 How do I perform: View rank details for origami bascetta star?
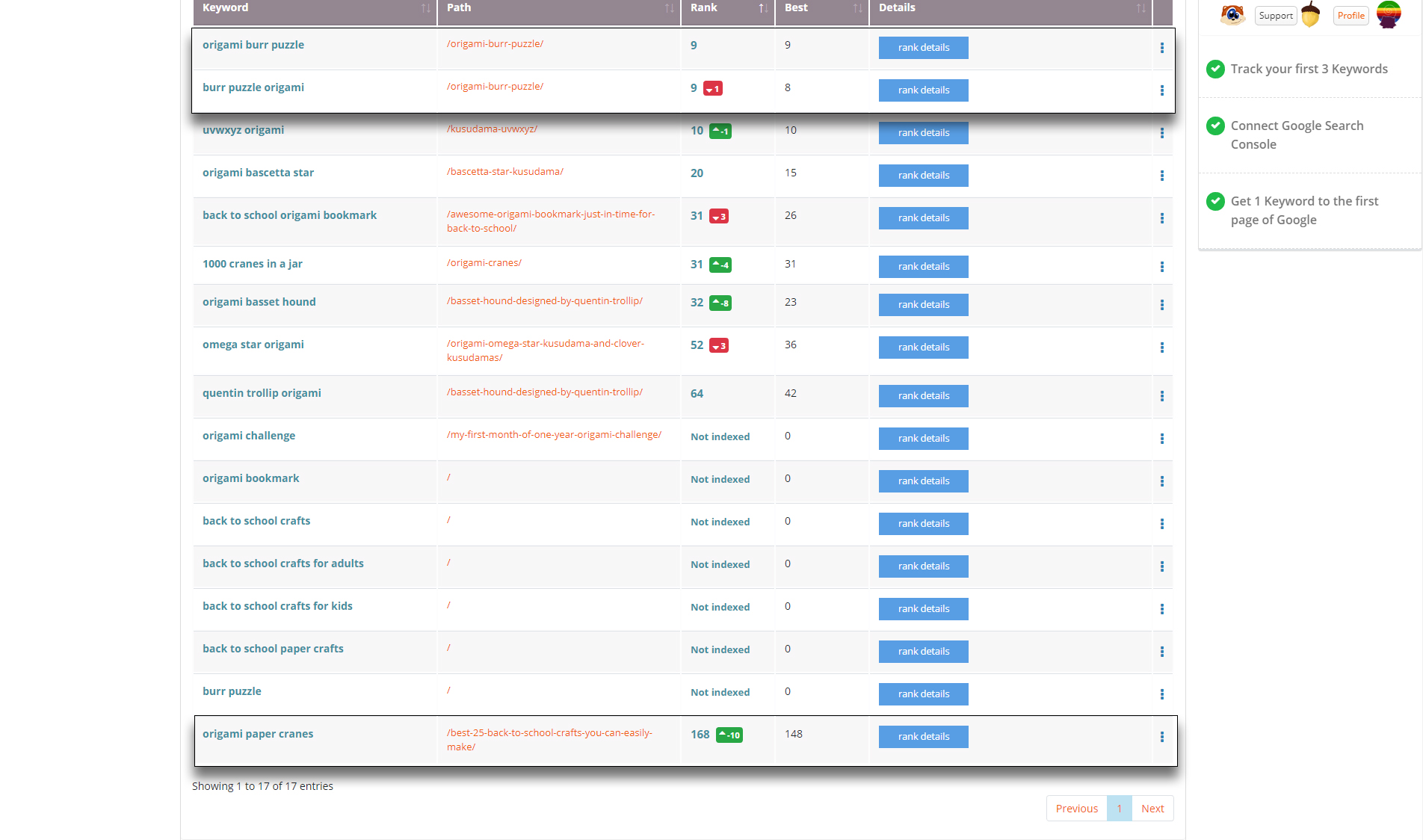pos(924,176)
